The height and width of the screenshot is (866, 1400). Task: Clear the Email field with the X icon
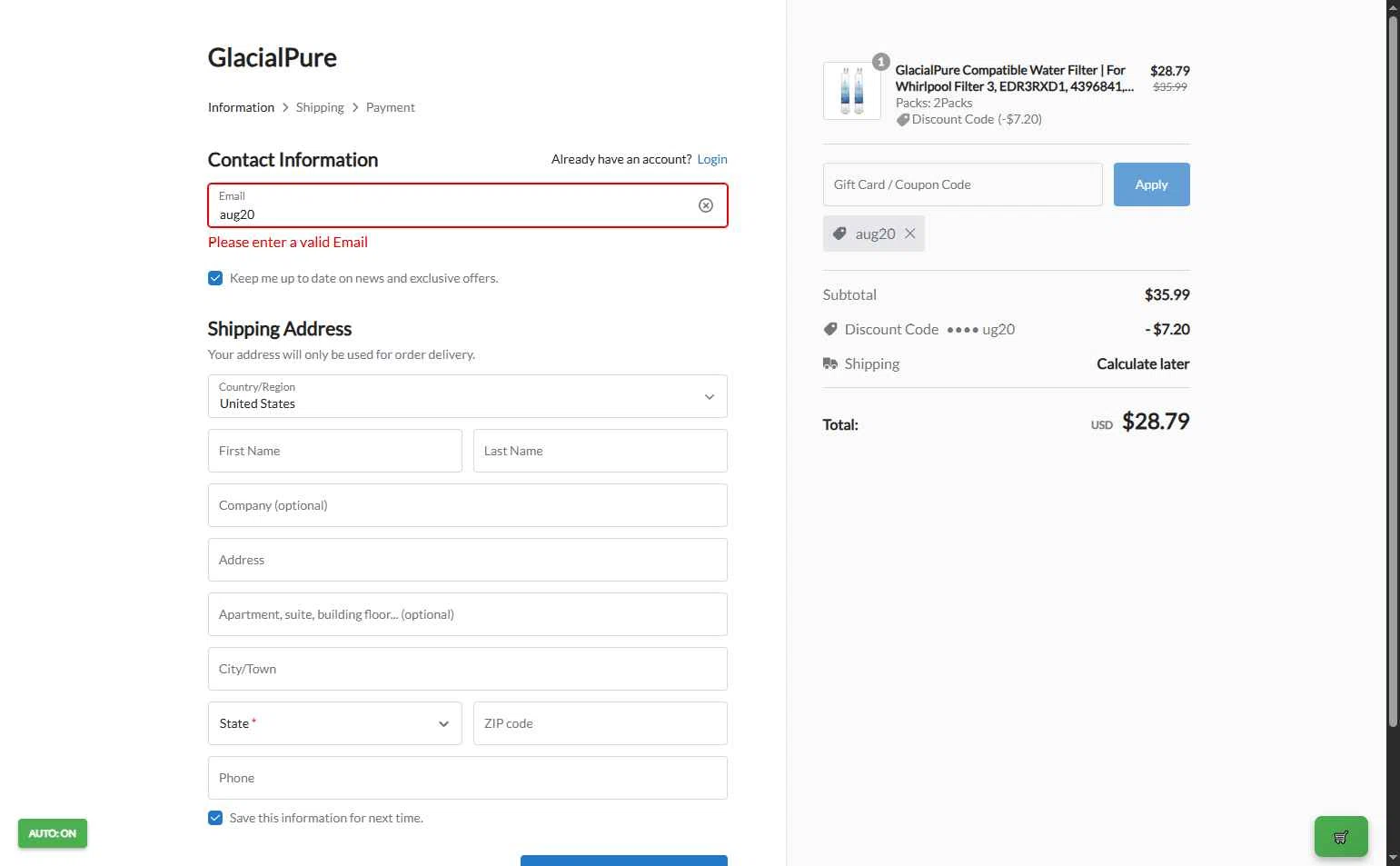pos(706,205)
